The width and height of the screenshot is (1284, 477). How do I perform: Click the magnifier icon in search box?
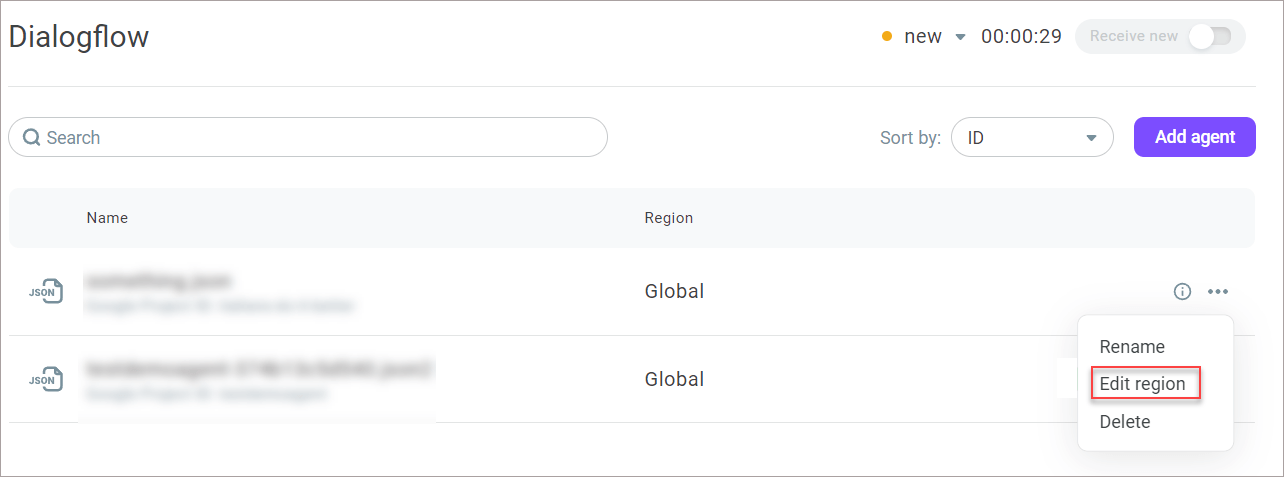coord(31,138)
